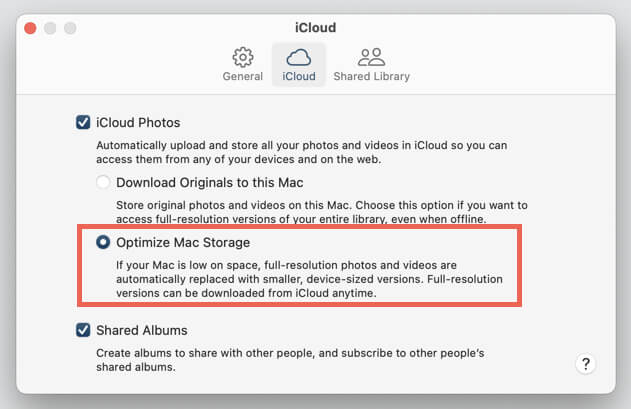The height and width of the screenshot is (409, 631).
Task: Click the General gear icon
Action: pyautogui.click(x=243, y=57)
